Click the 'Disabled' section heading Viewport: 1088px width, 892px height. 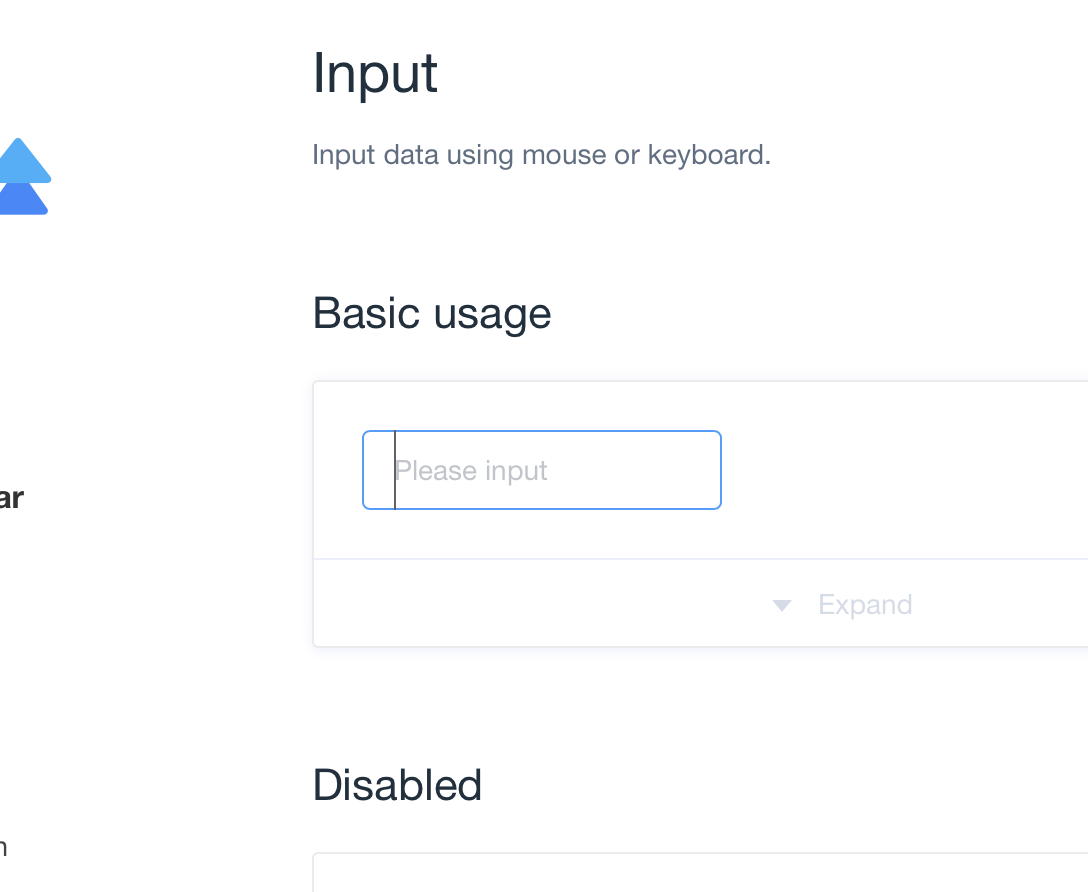[x=397, y=786]
